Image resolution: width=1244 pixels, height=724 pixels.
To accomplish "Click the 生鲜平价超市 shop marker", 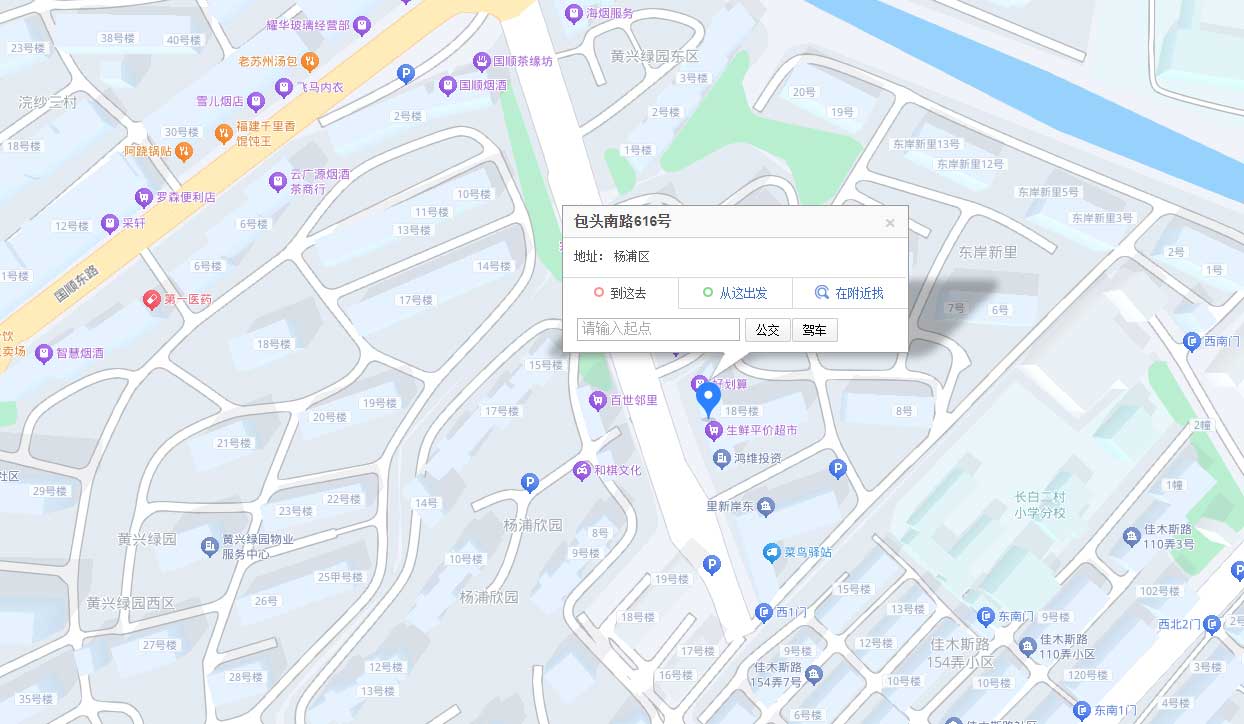I will coord(713,431).
